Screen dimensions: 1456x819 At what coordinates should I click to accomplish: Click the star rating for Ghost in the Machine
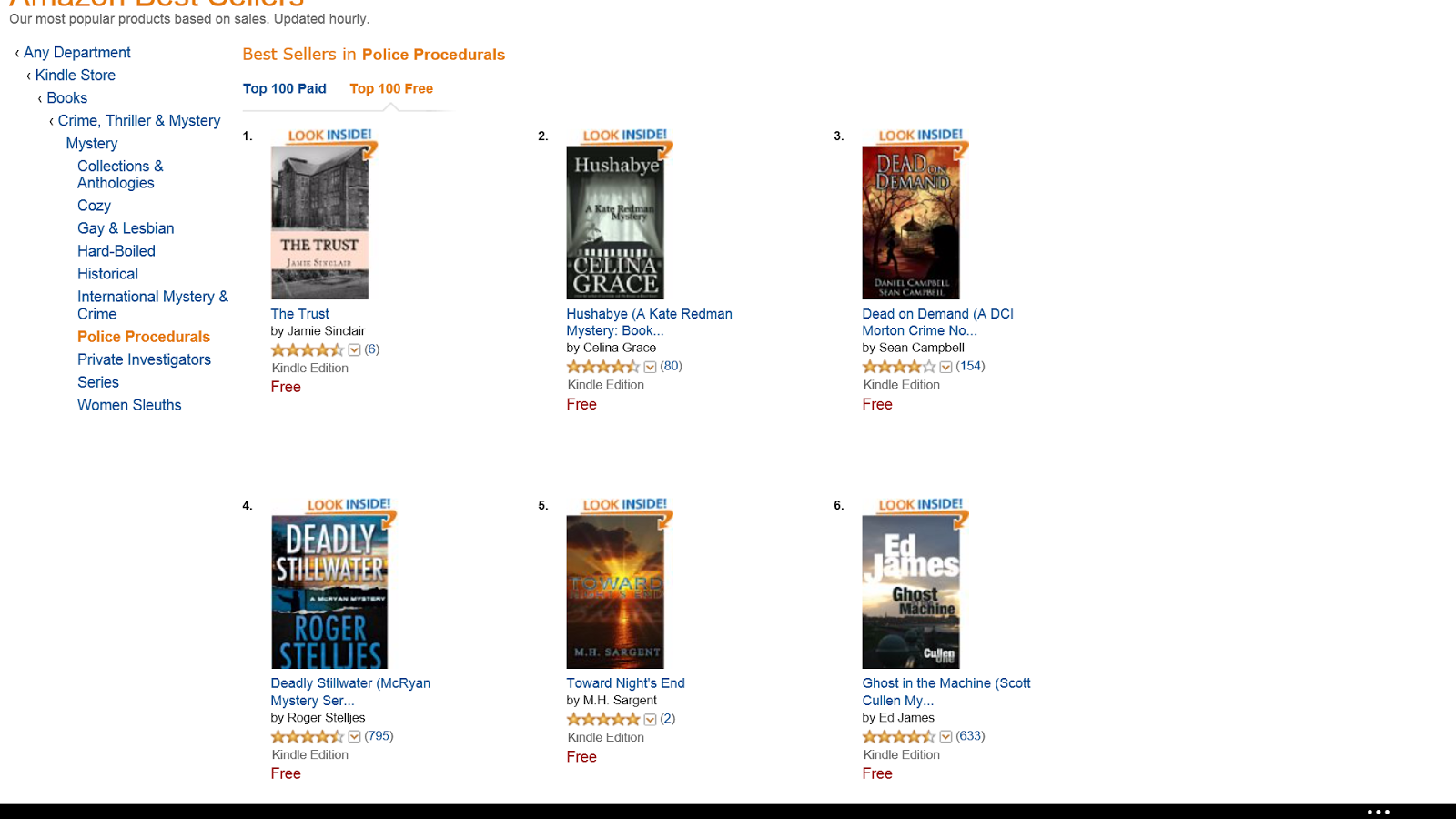pos(898,737)
